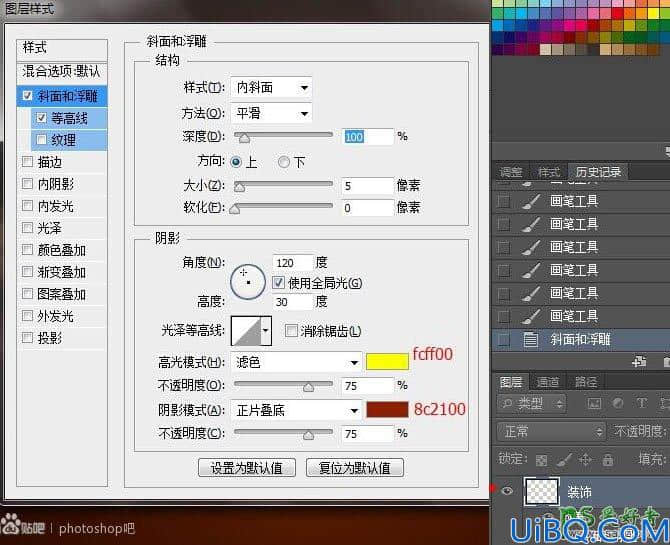The width and height of the screenshot is (670, 545).
Task: Enable the 颜色叠加 checkbox
Action: pos(27,250)
